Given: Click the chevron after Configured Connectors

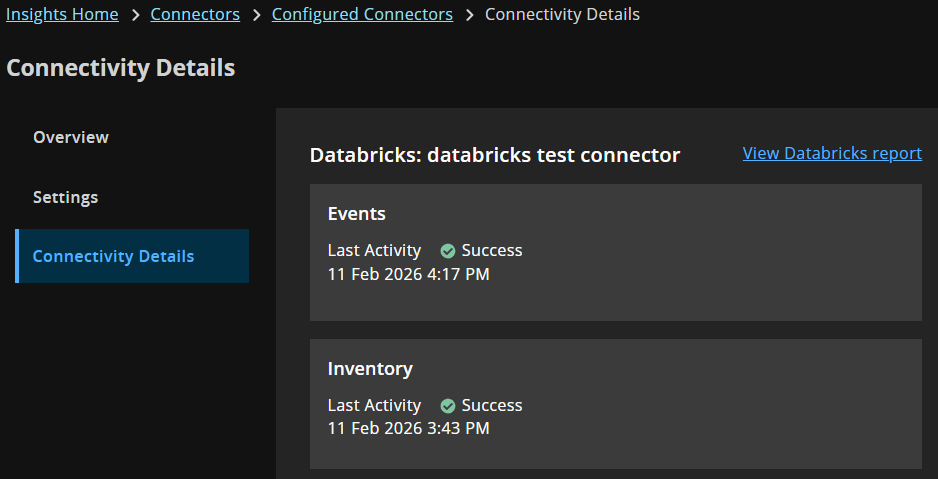Looking at the screenshot, I should coord(469,15).
